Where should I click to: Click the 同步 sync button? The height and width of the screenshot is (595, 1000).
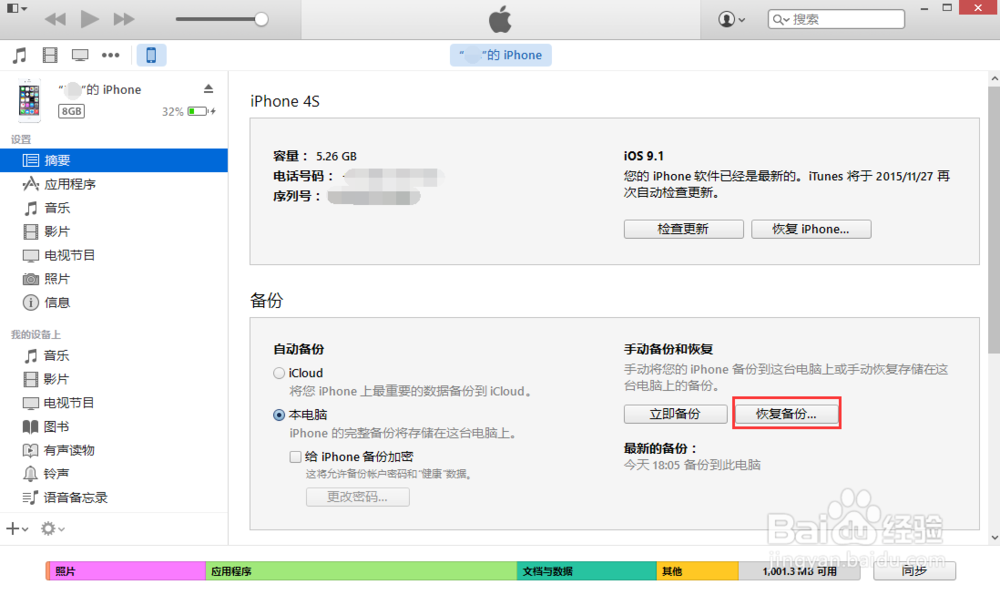point(914,571)
